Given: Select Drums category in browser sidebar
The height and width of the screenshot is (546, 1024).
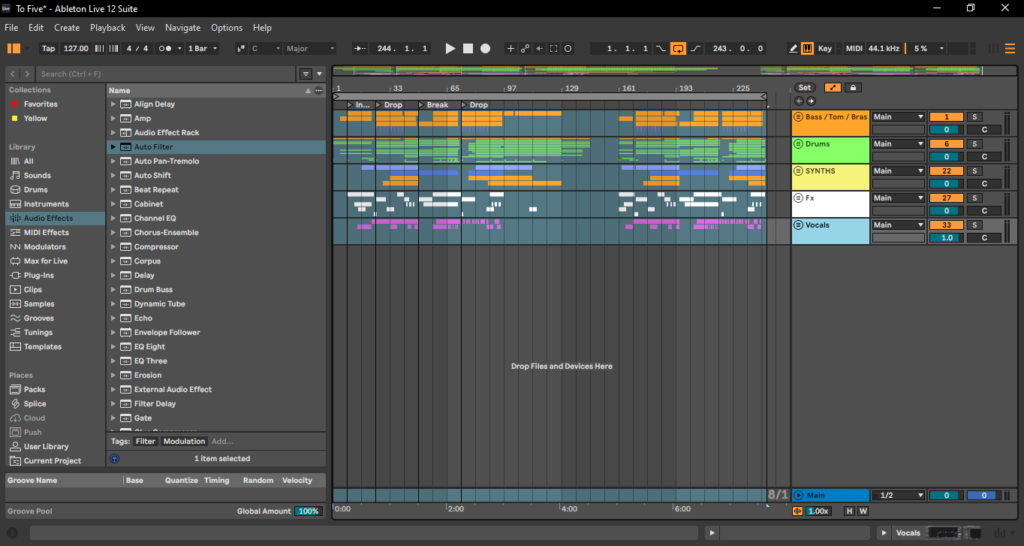Looking at the screenshot, I should coord(35,189).
